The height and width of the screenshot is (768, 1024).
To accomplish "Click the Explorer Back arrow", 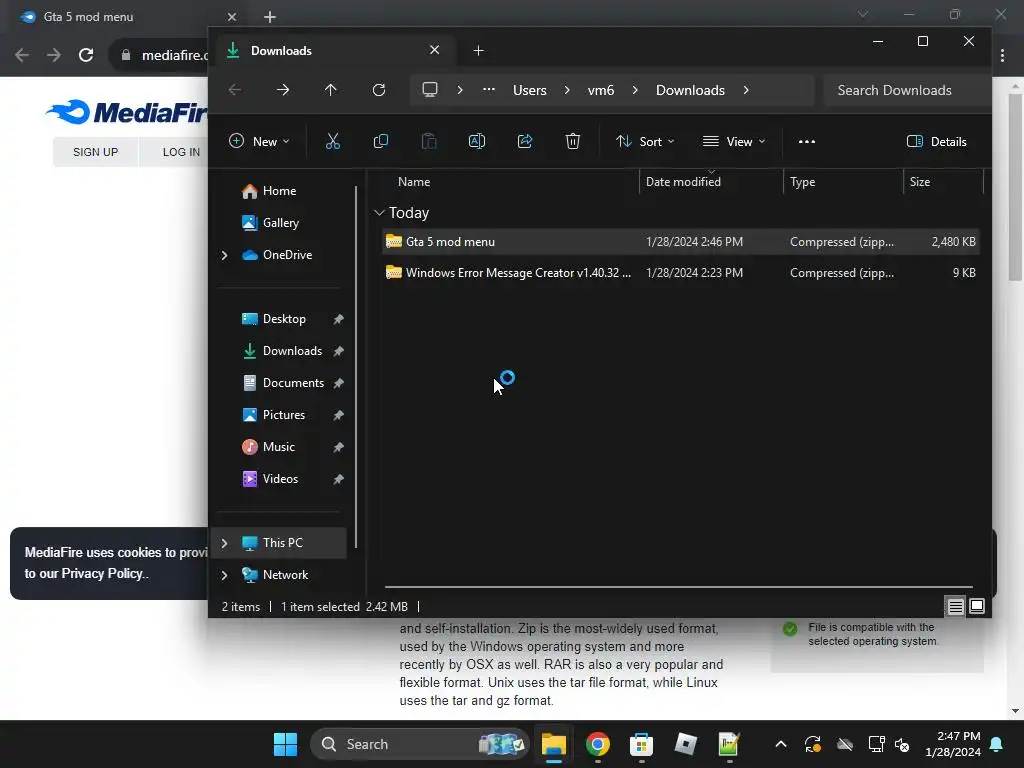I will click(235, 90).
